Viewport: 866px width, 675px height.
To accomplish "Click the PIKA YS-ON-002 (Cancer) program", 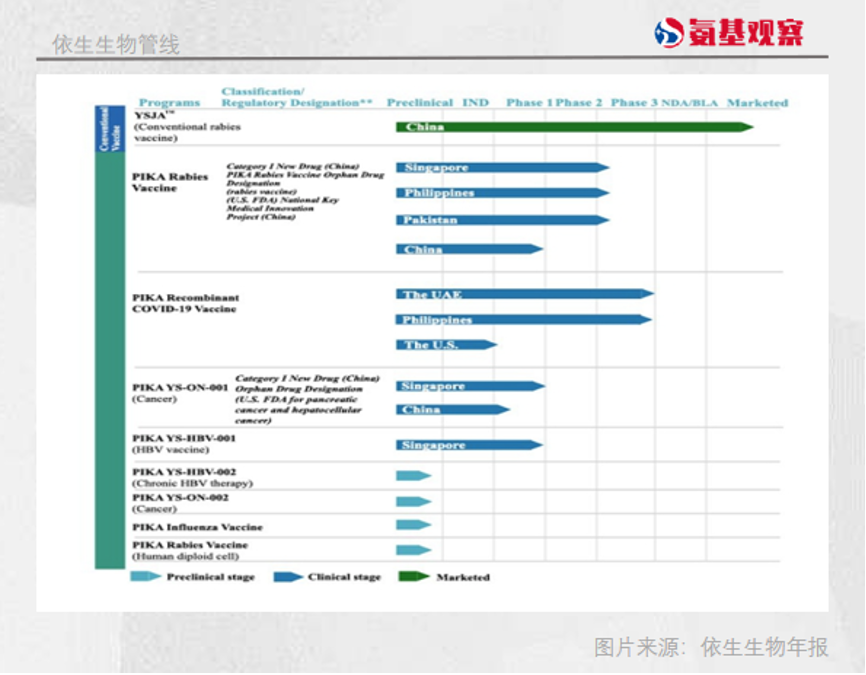I will pos(180,503).
